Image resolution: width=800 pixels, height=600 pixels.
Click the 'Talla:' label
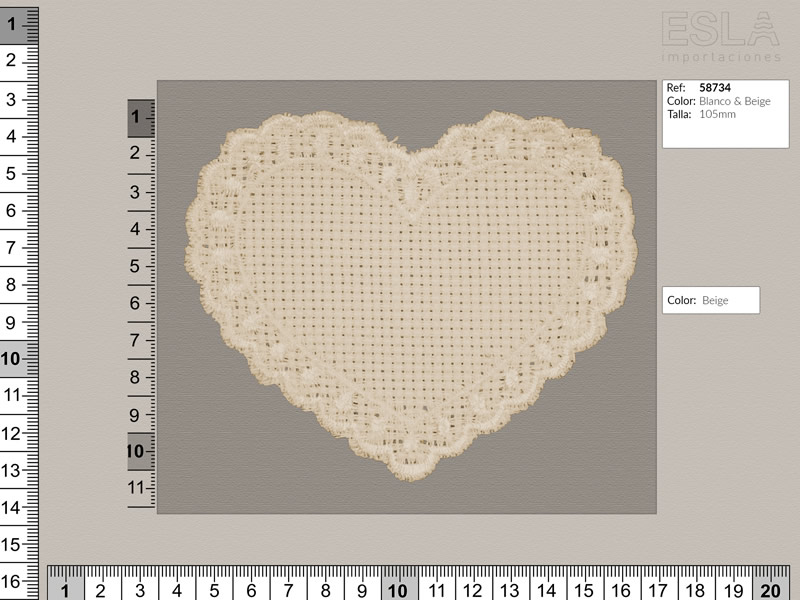(x=679, y=114)
